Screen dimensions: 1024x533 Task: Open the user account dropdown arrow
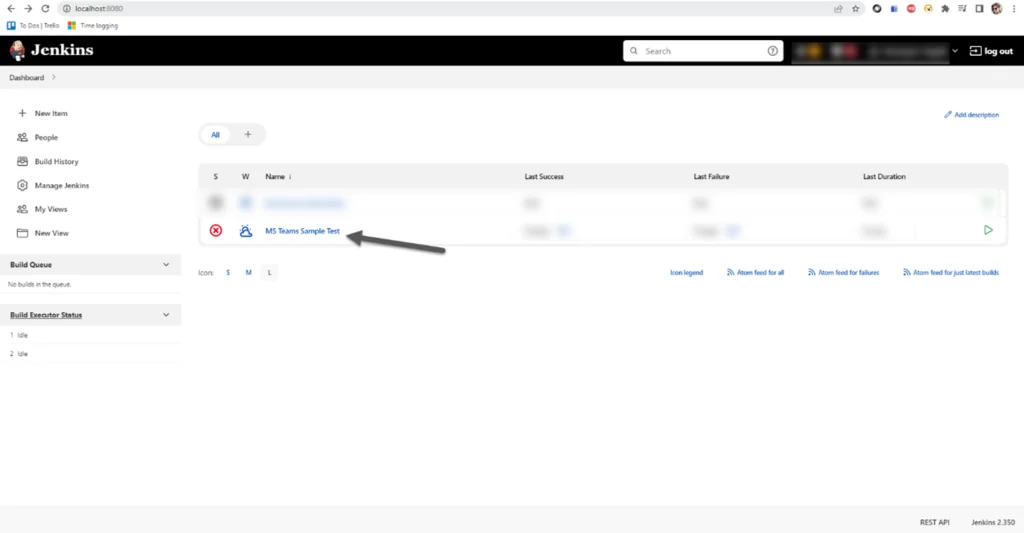click(955, 51)
